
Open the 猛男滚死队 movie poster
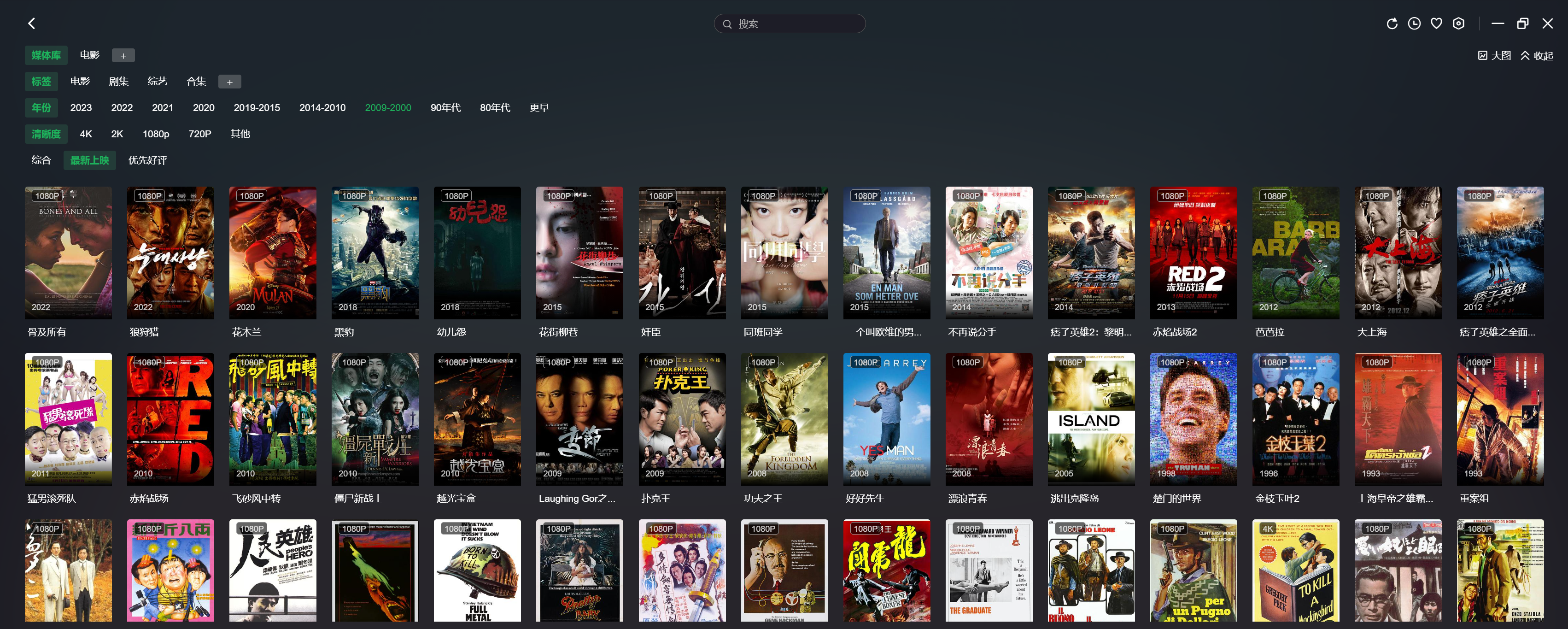point(68,419)
